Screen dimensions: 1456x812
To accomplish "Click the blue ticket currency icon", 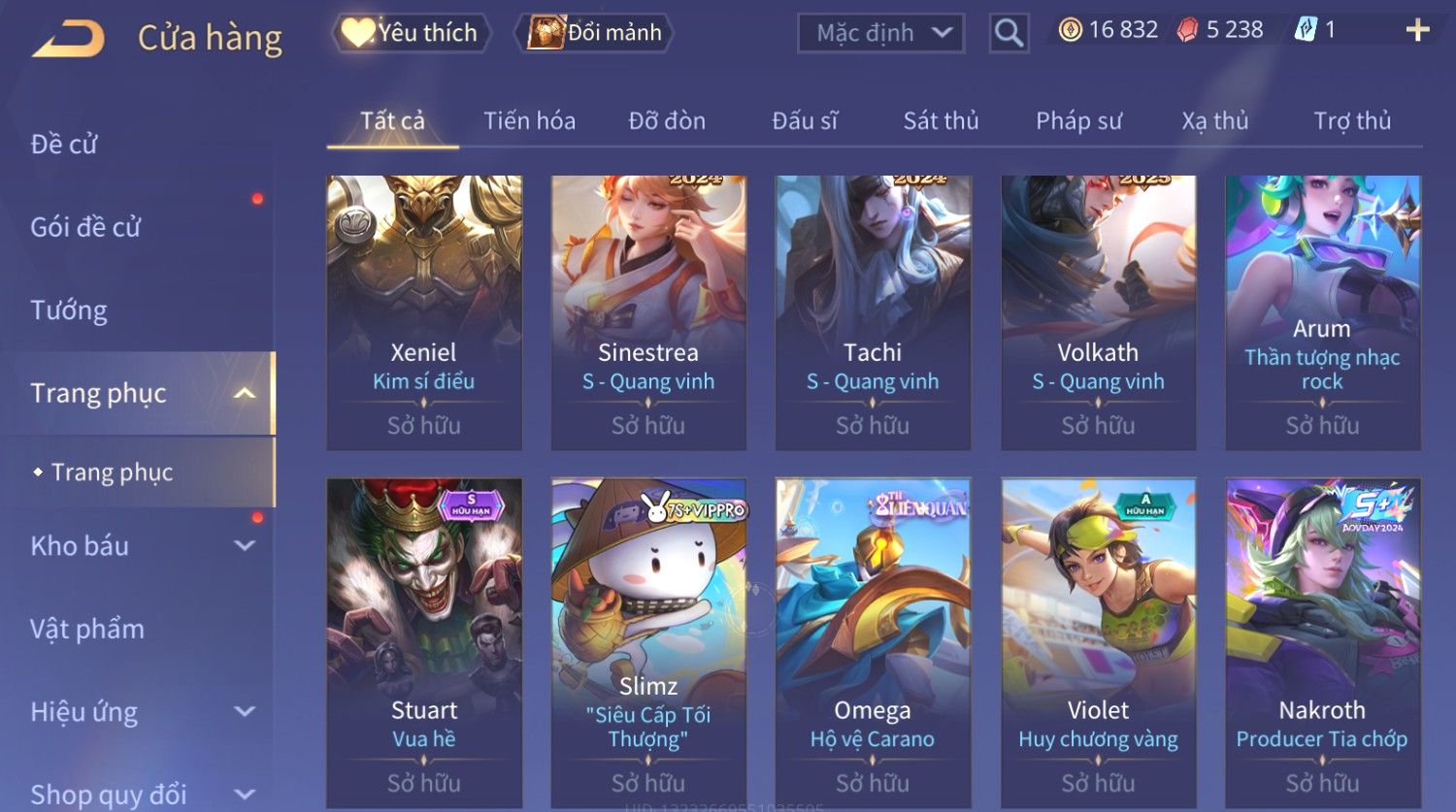I will click(x=1306, y=30).
